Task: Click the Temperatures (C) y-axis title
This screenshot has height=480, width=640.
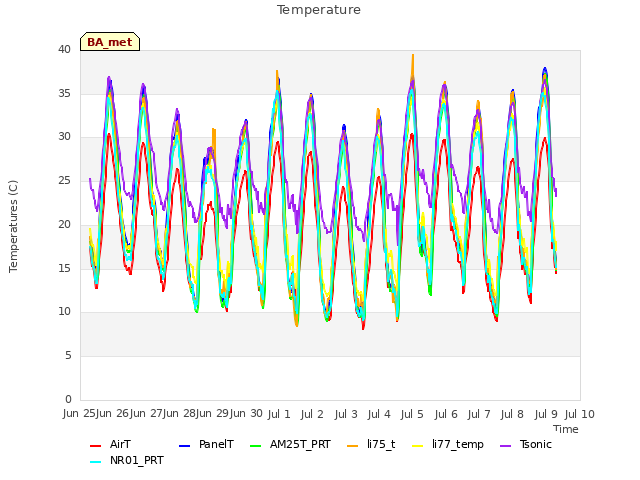Action: tap(13, 226)
